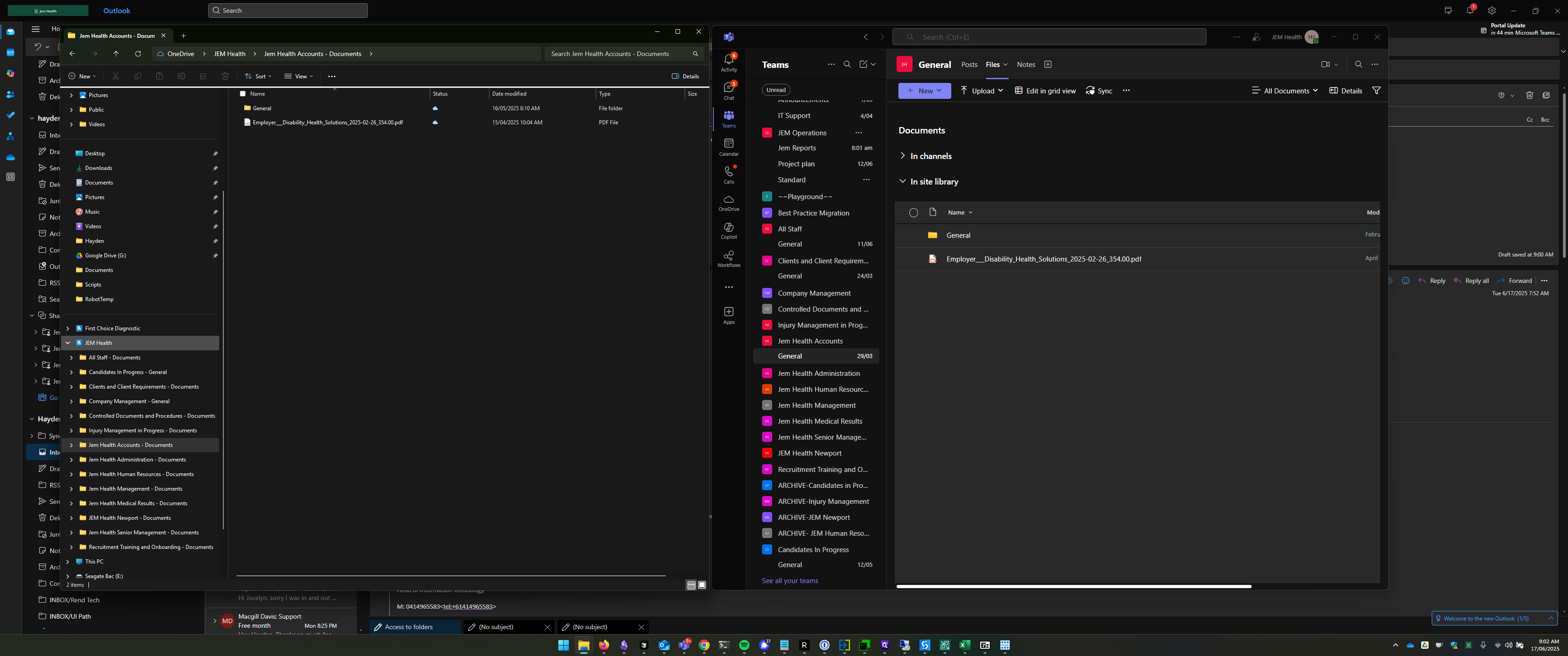This screenshot has width=1568, height=656.
Task: Open the filter pane in Teams Files
Action: click(x=1376, y=91)
